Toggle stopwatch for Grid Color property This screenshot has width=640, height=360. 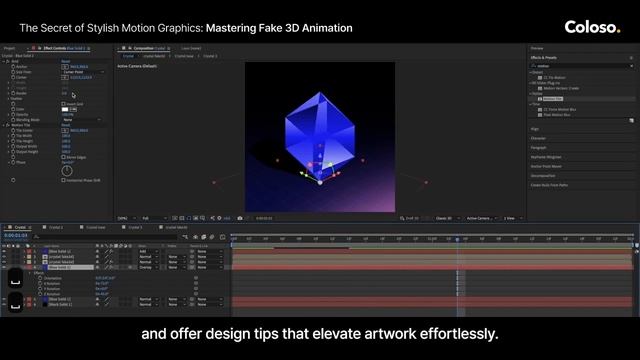coord(13,109)
